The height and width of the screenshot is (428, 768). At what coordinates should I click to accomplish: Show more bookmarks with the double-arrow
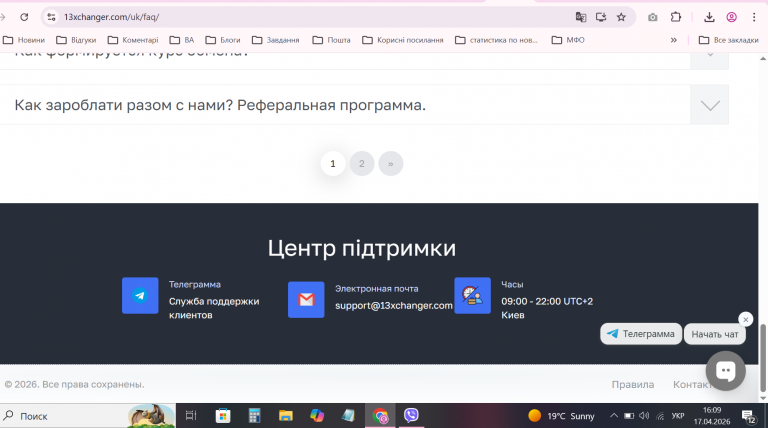[x=673, y=40]
